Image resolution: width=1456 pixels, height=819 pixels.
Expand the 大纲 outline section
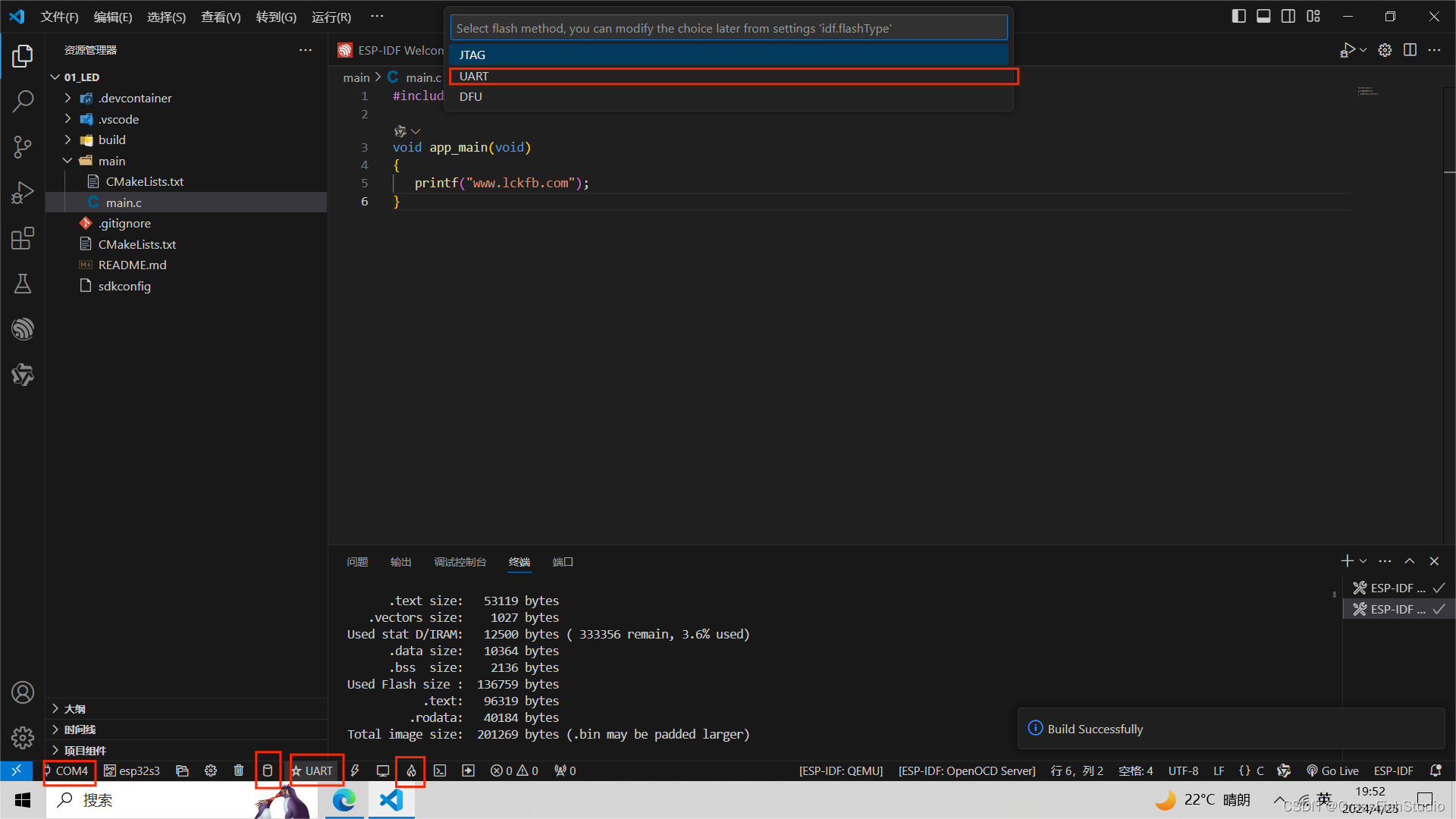coord(74,708)
